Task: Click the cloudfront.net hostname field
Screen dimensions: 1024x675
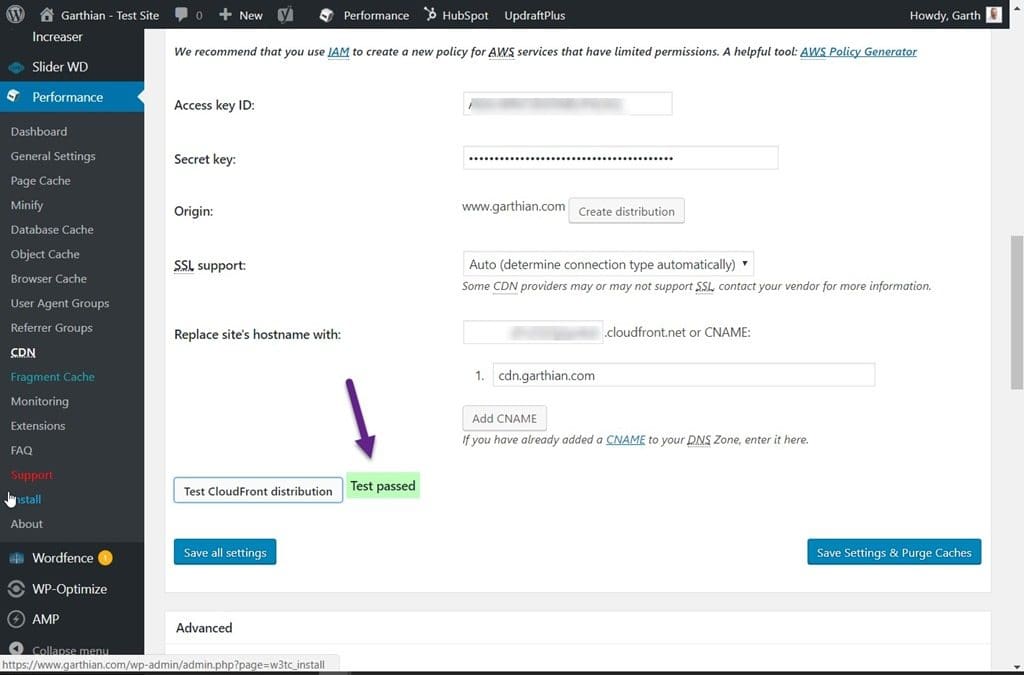Action: (533, 332)
